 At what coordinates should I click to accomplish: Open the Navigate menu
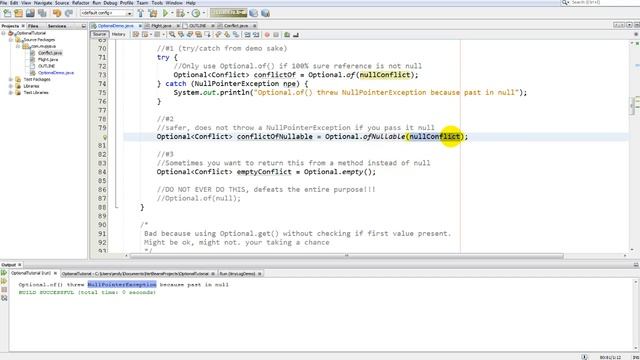(43, 3)
